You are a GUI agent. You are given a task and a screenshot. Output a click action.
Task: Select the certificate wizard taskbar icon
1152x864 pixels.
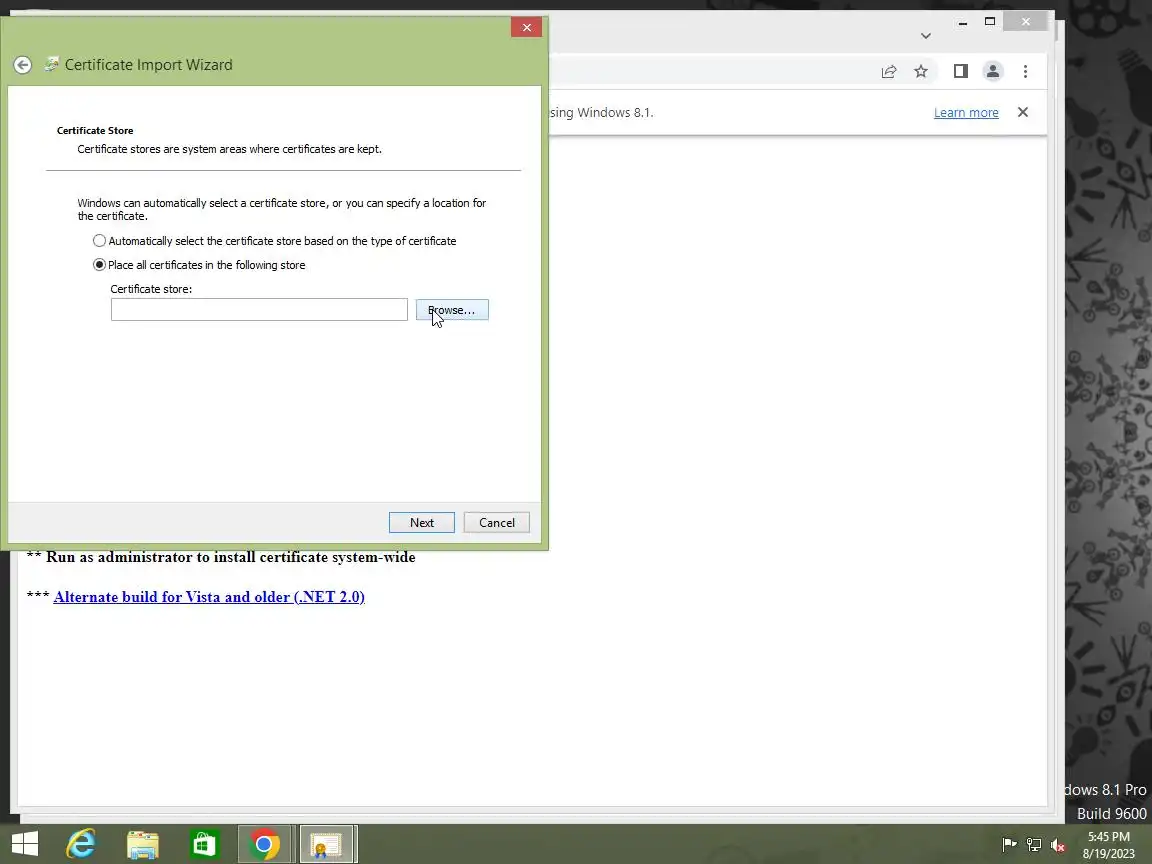(328, 844)
